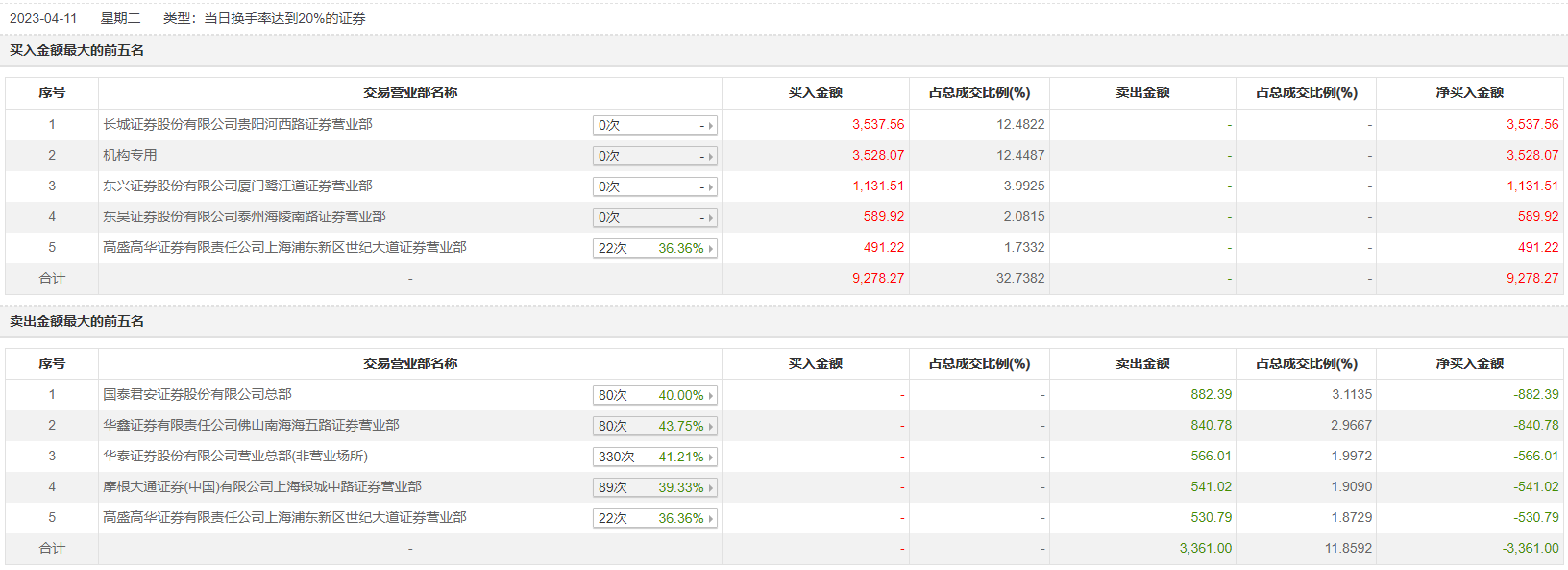This screenshot has height=570, width=1568.
Task: Open the 长城证券贵阳河西路证券营业部 link
Action: click(x=237, y=125)
